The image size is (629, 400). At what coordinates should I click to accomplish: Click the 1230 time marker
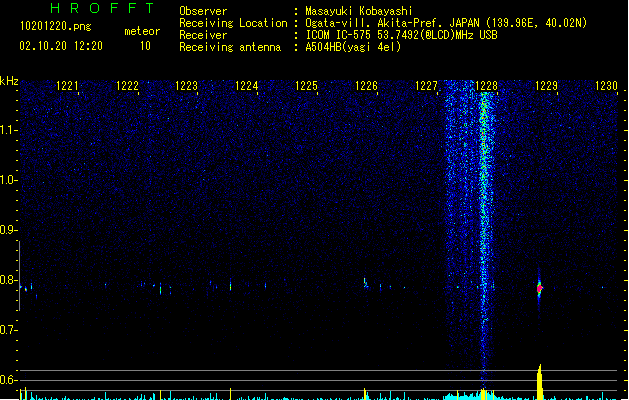[606, 86]
